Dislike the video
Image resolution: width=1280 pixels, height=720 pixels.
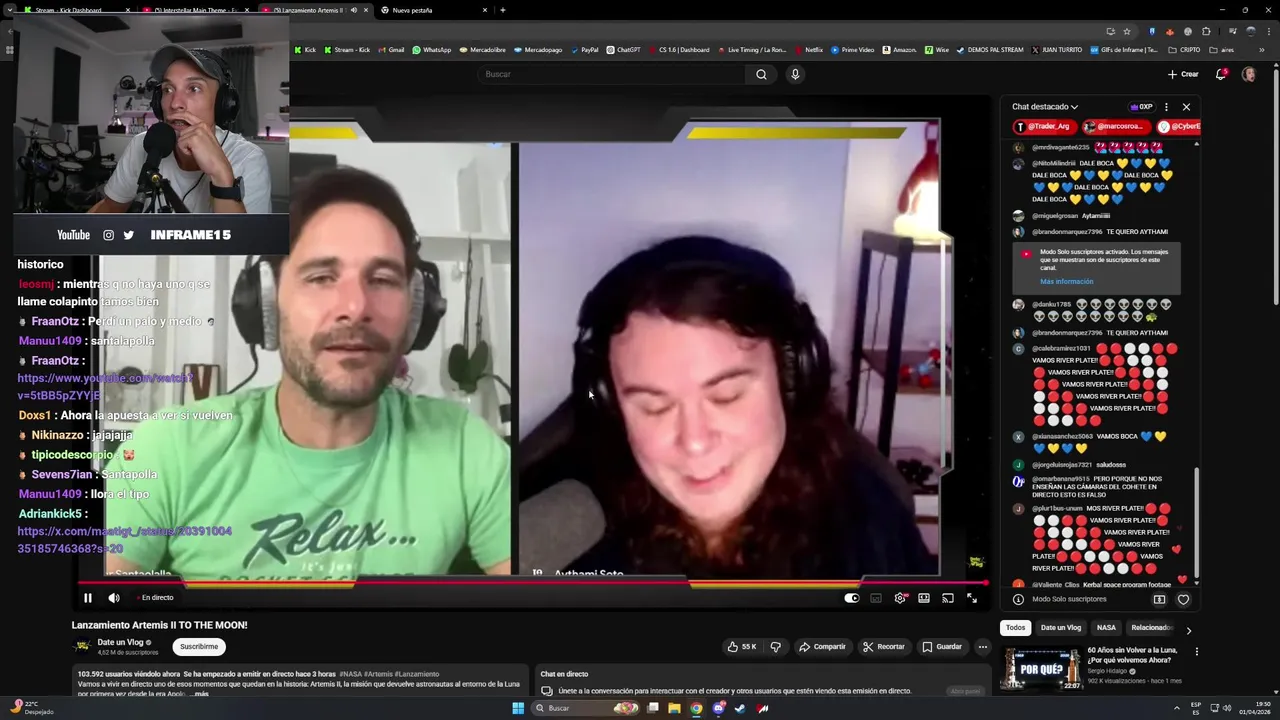tap(775, 647)
